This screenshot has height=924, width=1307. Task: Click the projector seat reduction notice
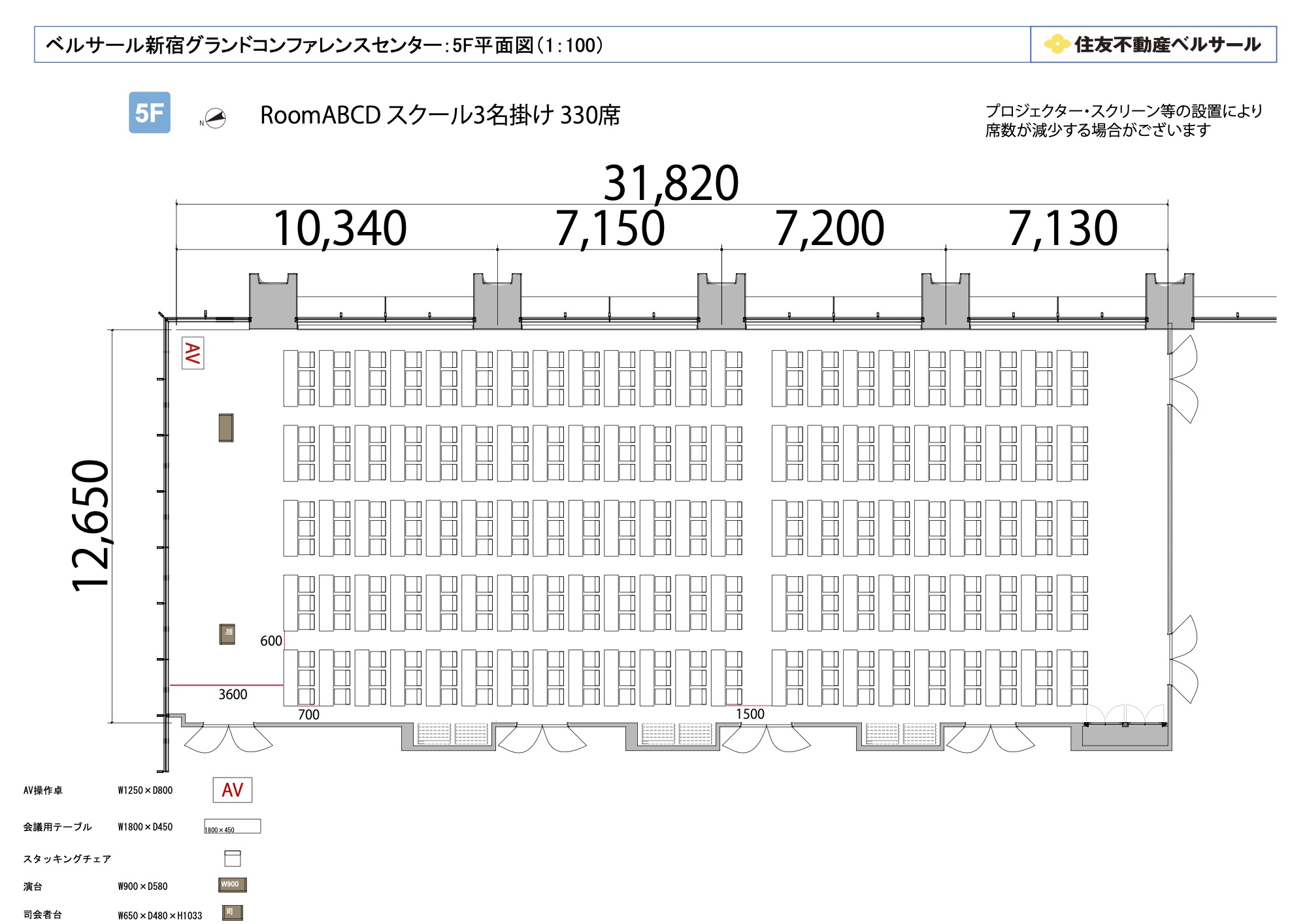(x=1123, y=120)
